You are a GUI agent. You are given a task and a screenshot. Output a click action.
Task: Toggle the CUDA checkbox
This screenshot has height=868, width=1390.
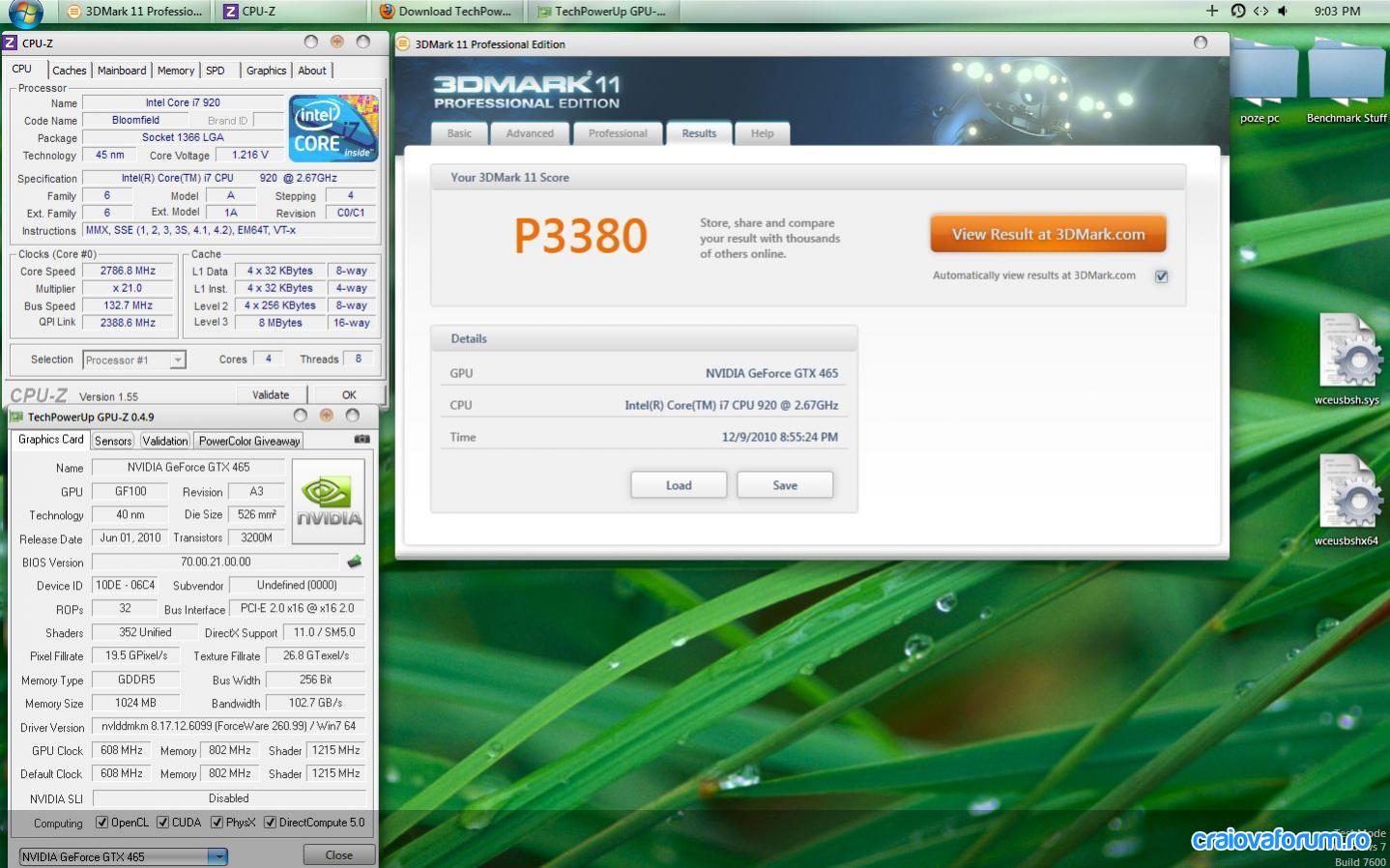(162, 823)
